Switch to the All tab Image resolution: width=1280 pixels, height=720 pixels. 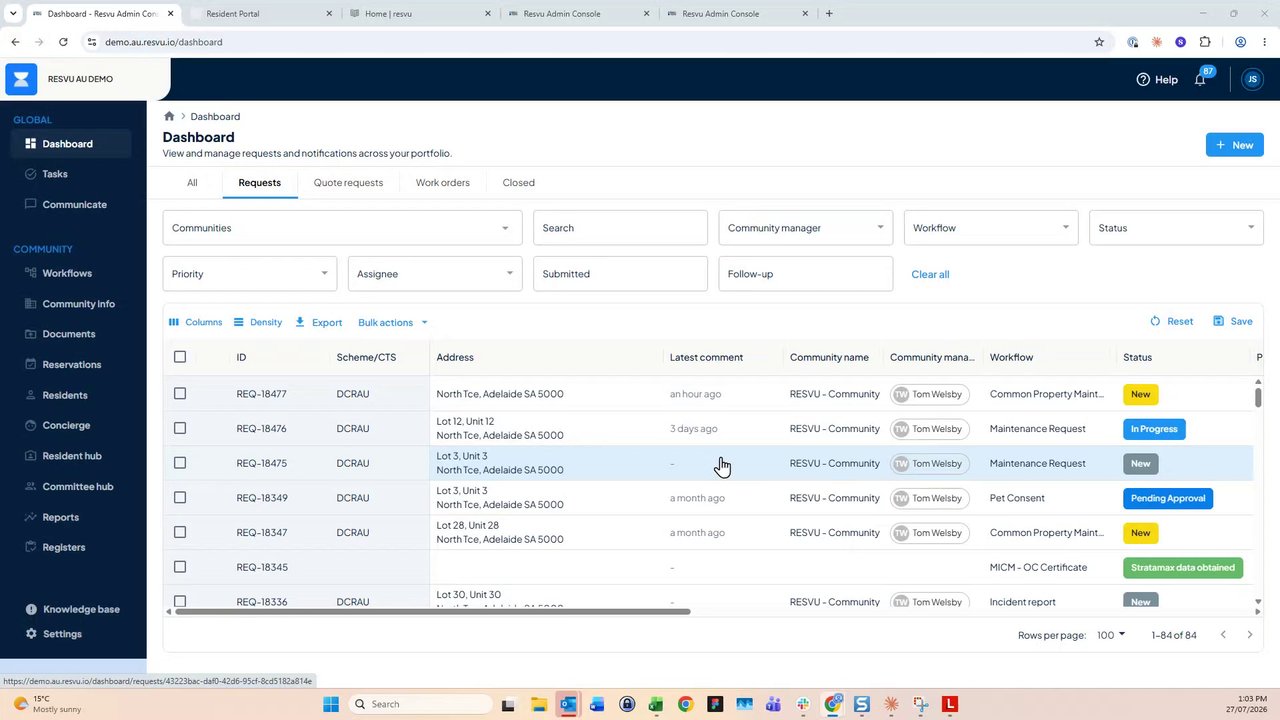click(192, 183)
